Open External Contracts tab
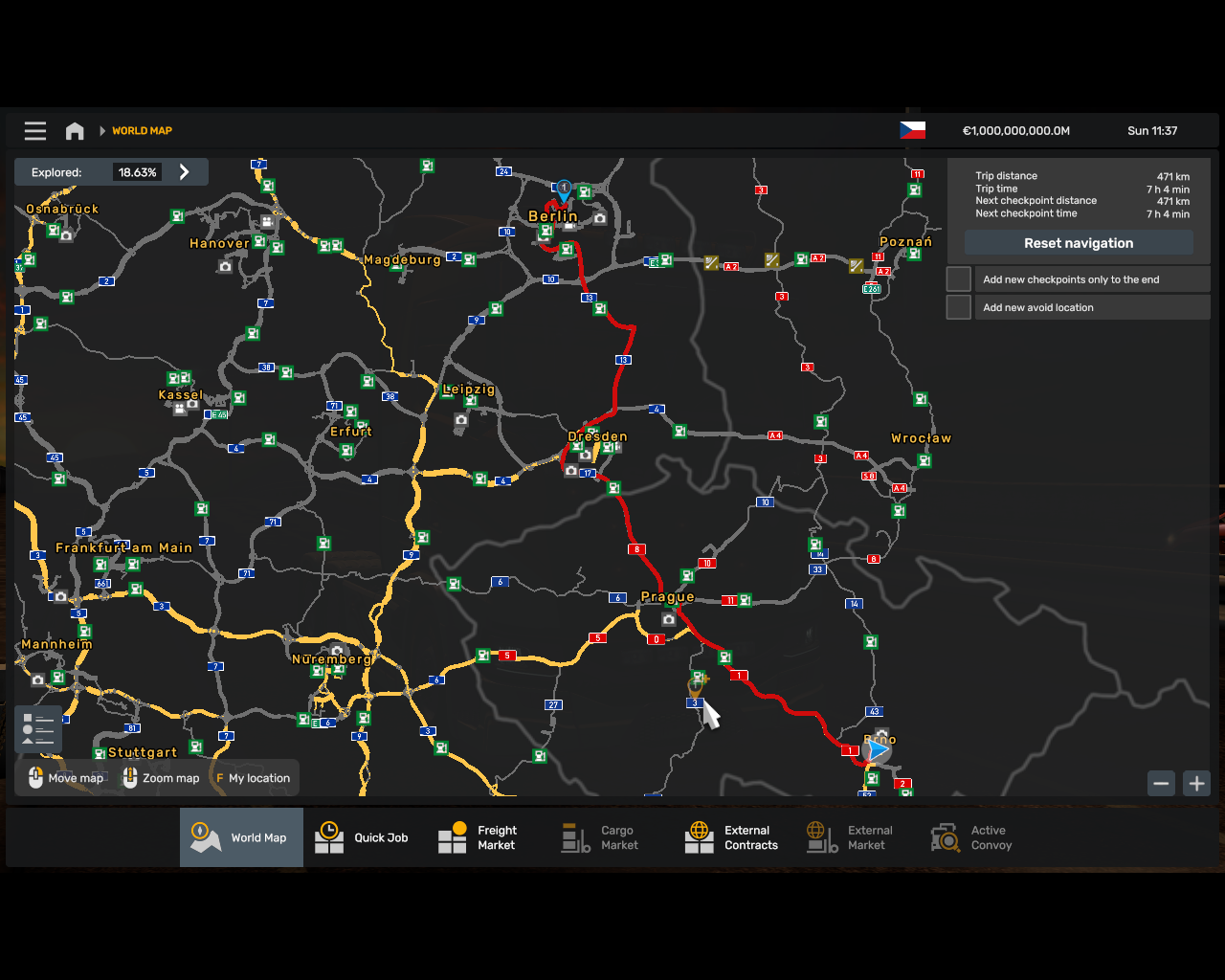Viewport: 1225px width, 980px height. 733,837
